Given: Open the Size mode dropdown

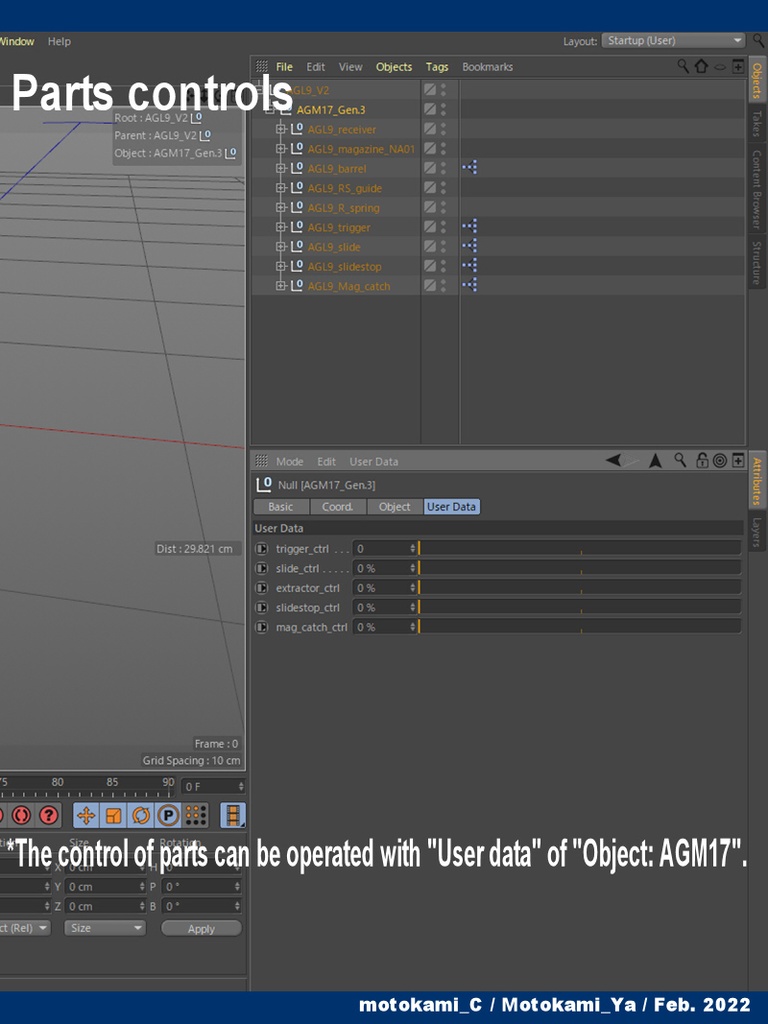Looking at the screenshot, I should (104, 928).
